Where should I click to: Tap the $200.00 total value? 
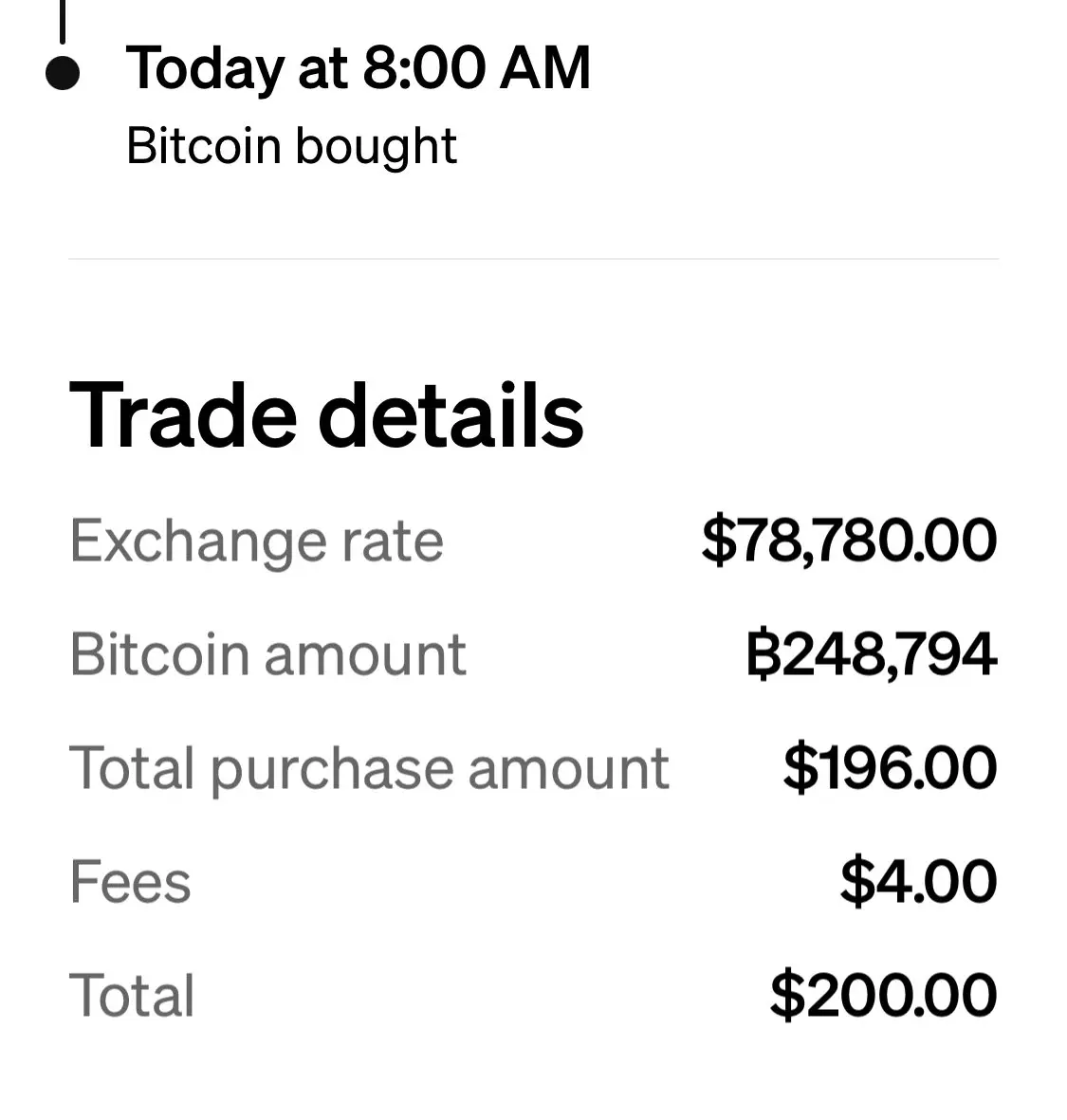tap(883, 996)
